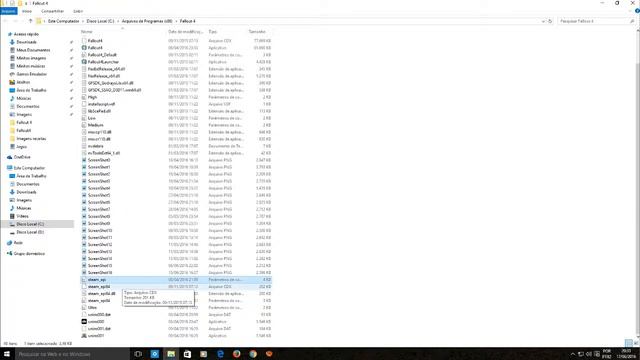Select the unins000.dat file
The height and width of the screenshot is (360, 640).
[99, 314]
